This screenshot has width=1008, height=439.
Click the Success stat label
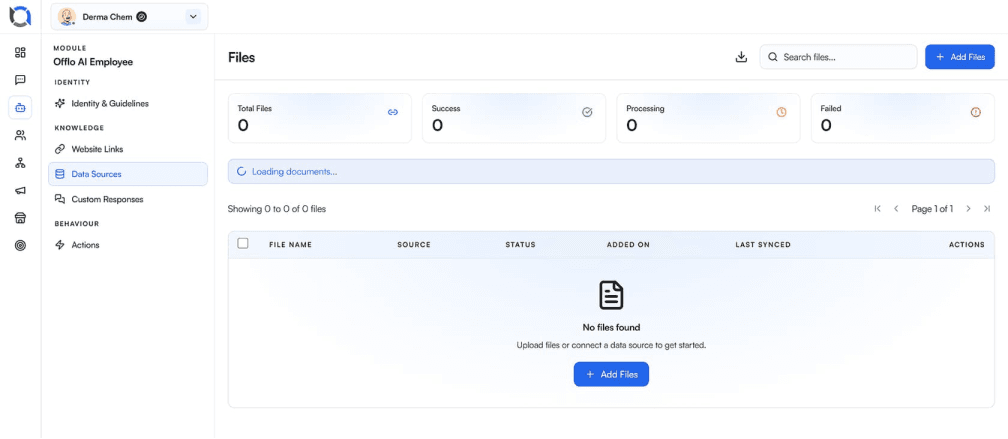pos(446,109)
